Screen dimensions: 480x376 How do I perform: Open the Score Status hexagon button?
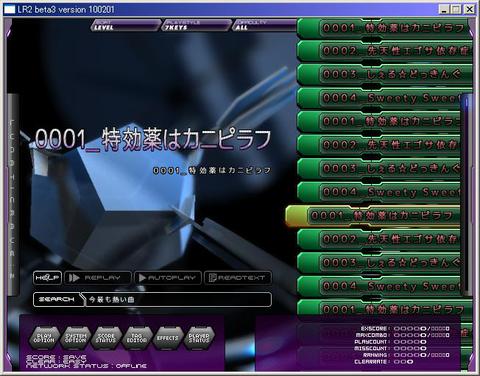tap(106, 338)
